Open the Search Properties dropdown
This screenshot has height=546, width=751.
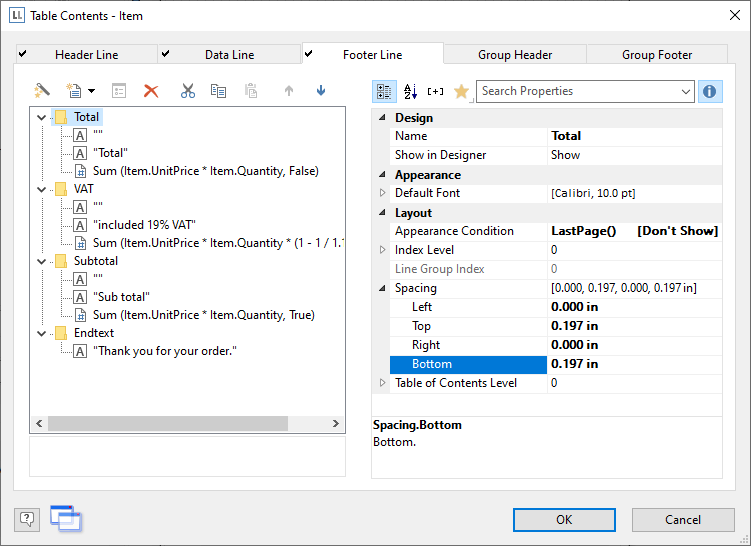click(685, 92)
